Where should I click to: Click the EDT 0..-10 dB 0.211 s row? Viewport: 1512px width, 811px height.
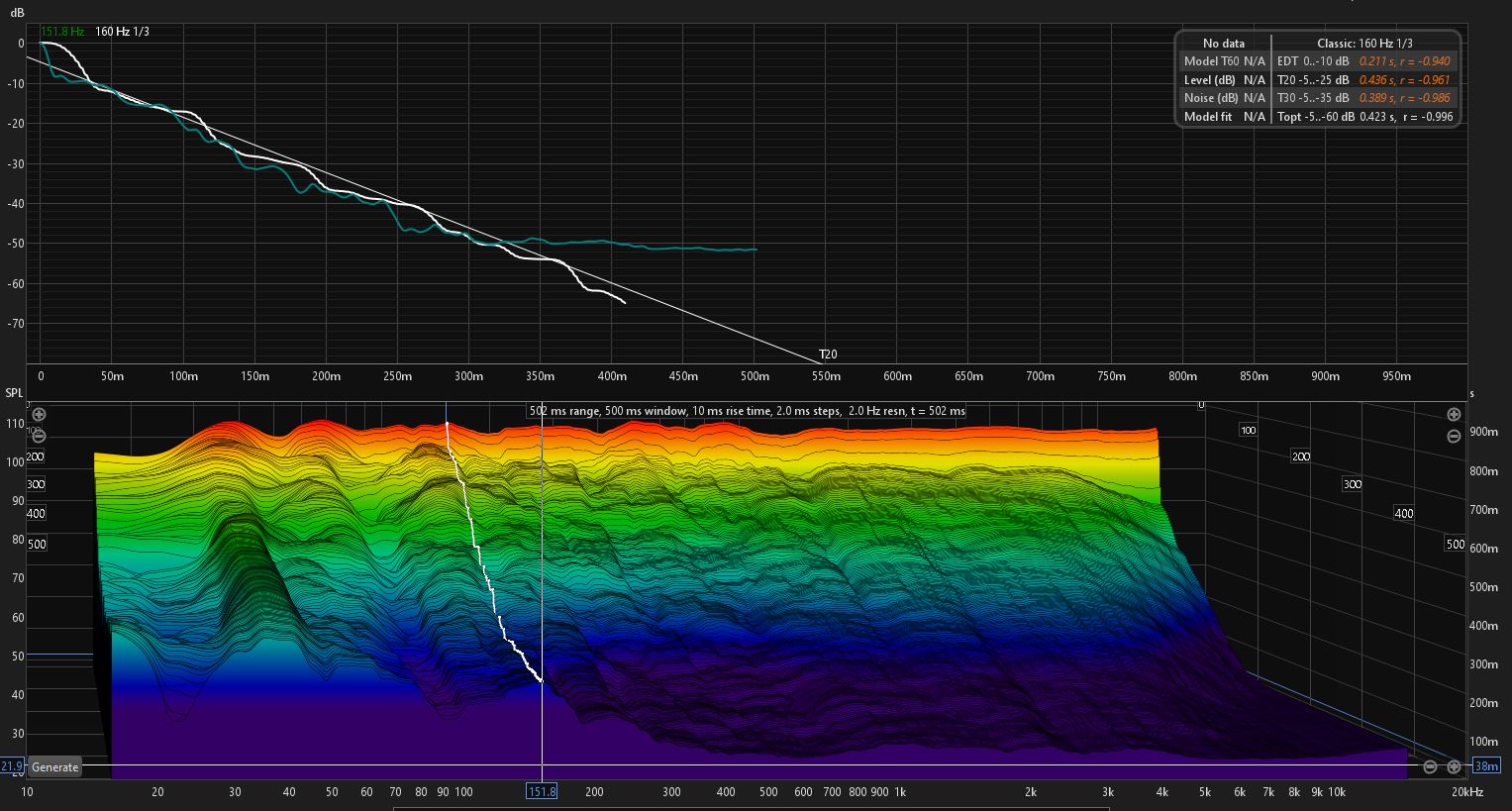pos(1365,61)
